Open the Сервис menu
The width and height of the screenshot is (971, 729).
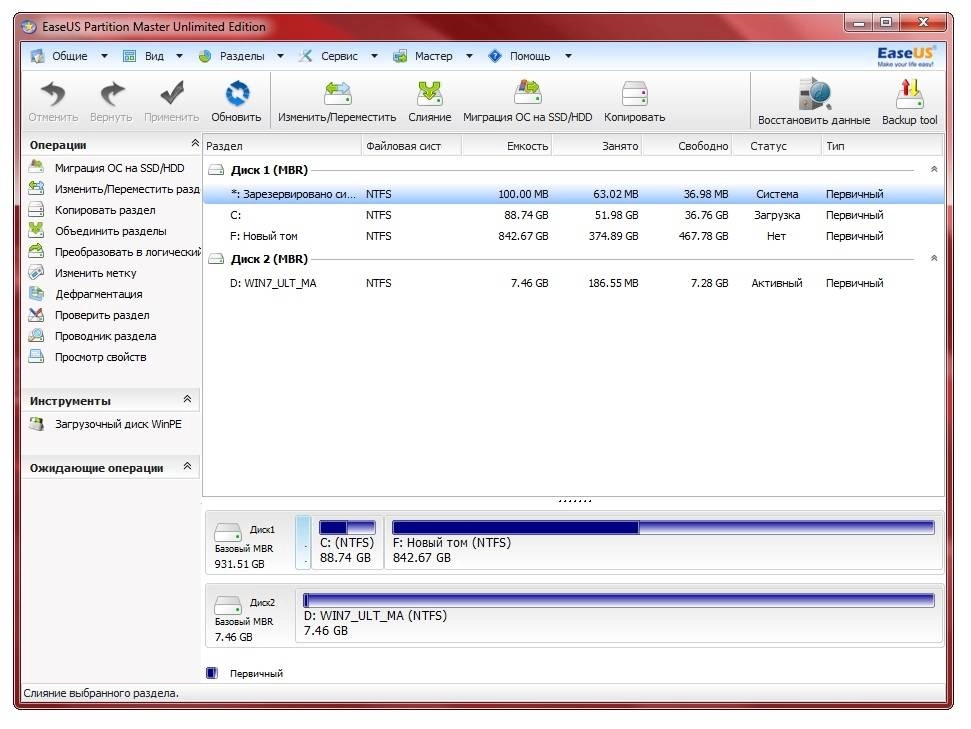[339, 56]
